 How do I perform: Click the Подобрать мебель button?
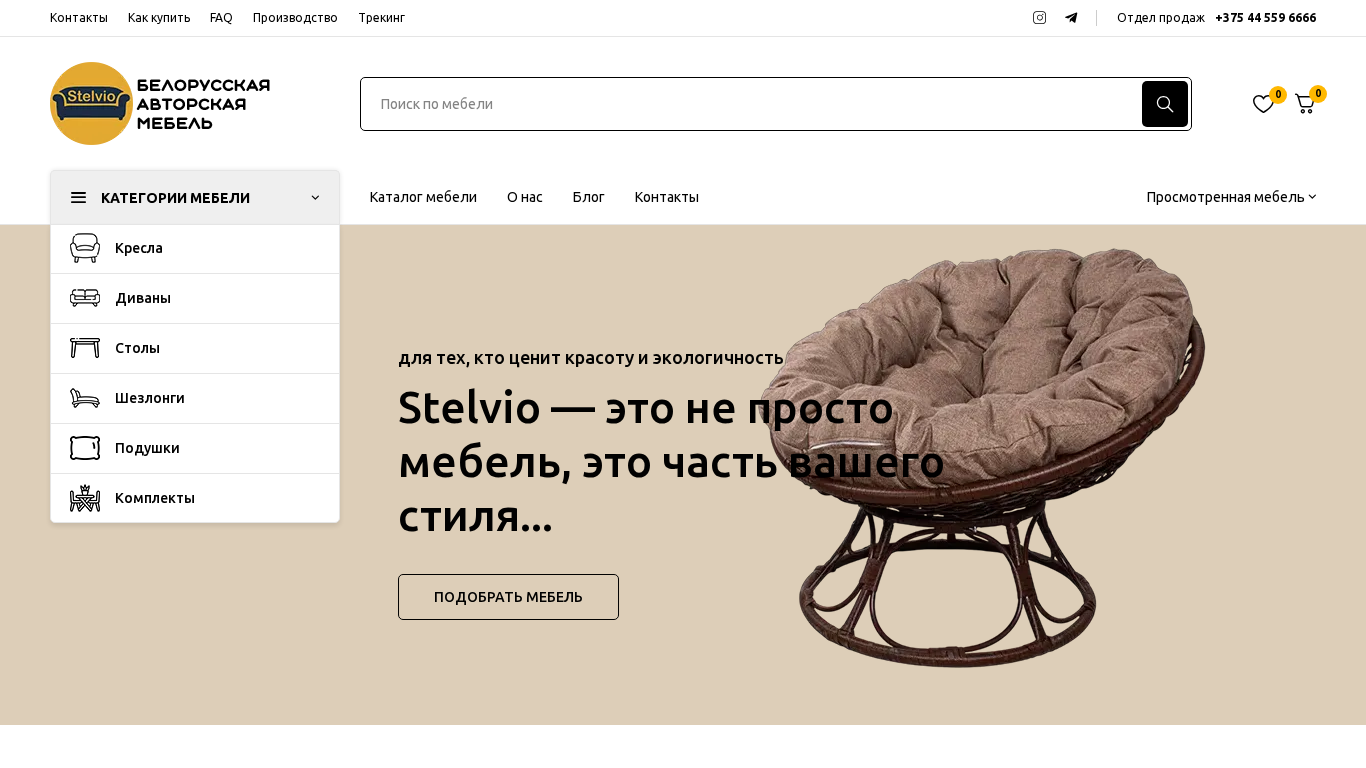[508, 597]
